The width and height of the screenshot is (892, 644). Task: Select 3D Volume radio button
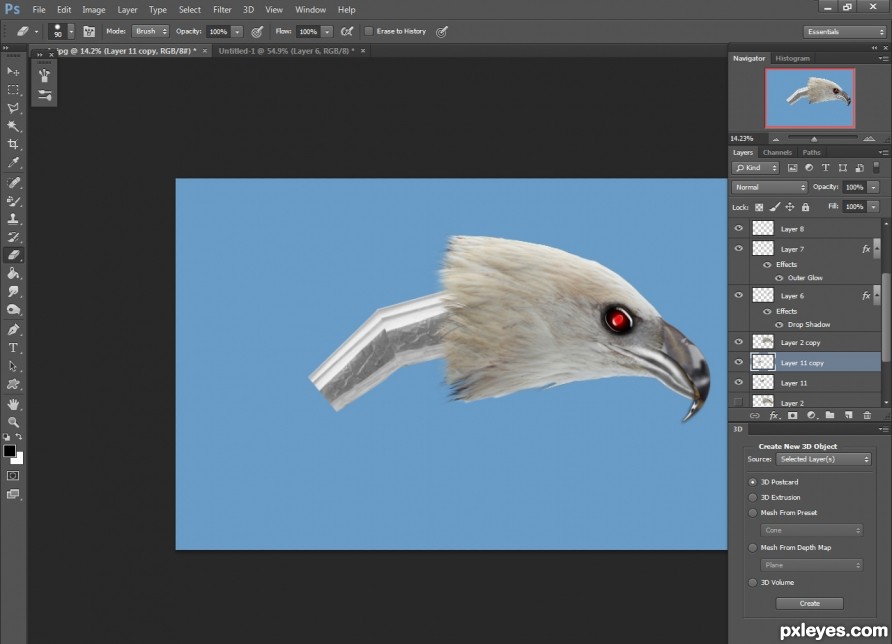coord(753,583)
